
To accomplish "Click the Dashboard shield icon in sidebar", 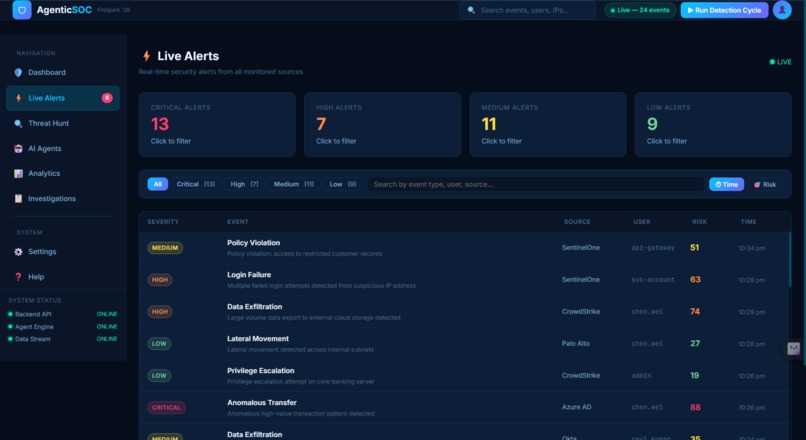I will point(19,72).
